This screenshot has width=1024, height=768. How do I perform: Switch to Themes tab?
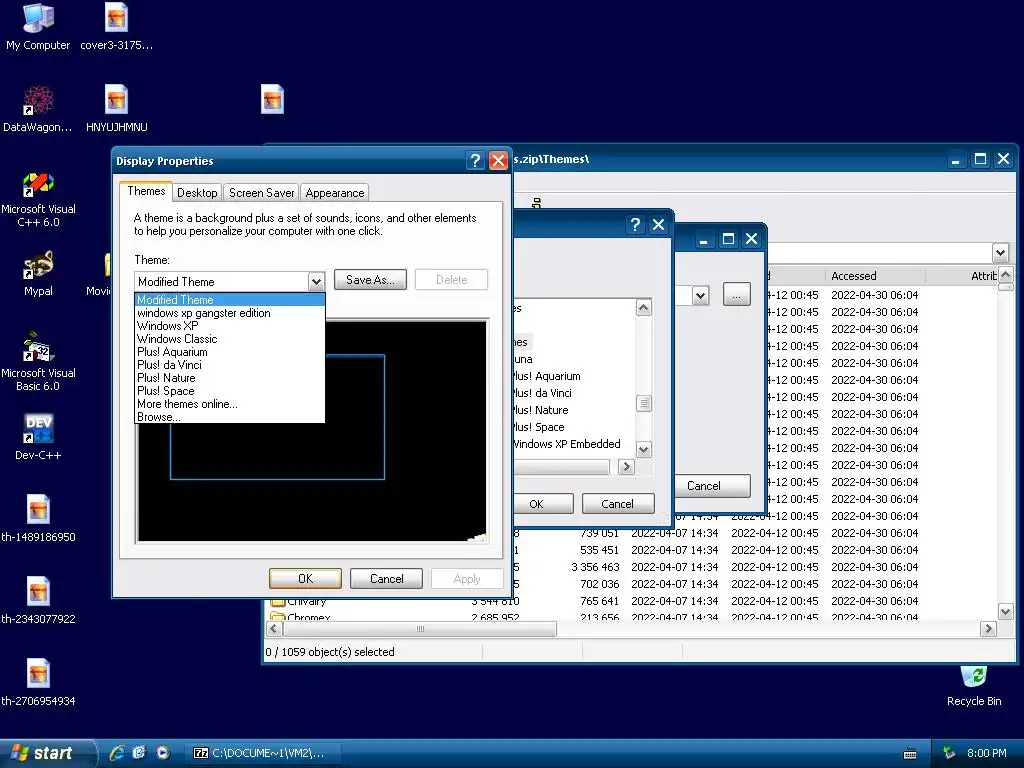click(146, 191)
